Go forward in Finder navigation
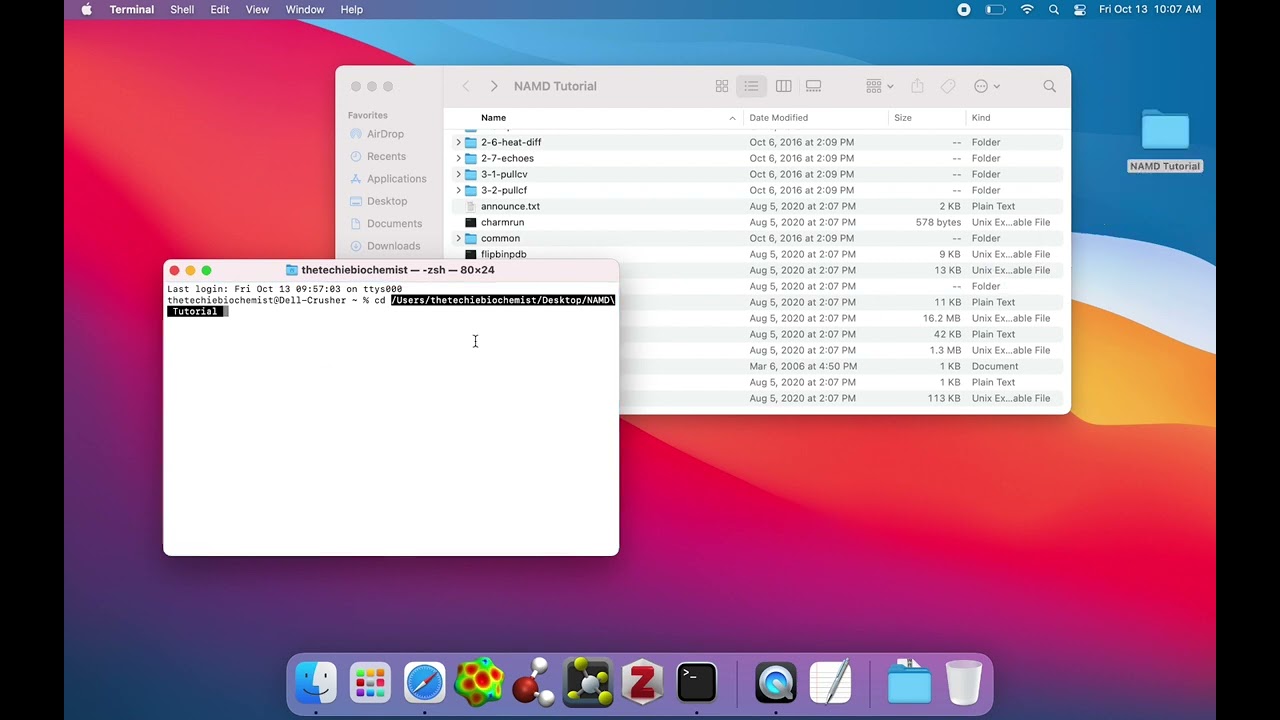The image size is (1280, 720). click(494, 86)
